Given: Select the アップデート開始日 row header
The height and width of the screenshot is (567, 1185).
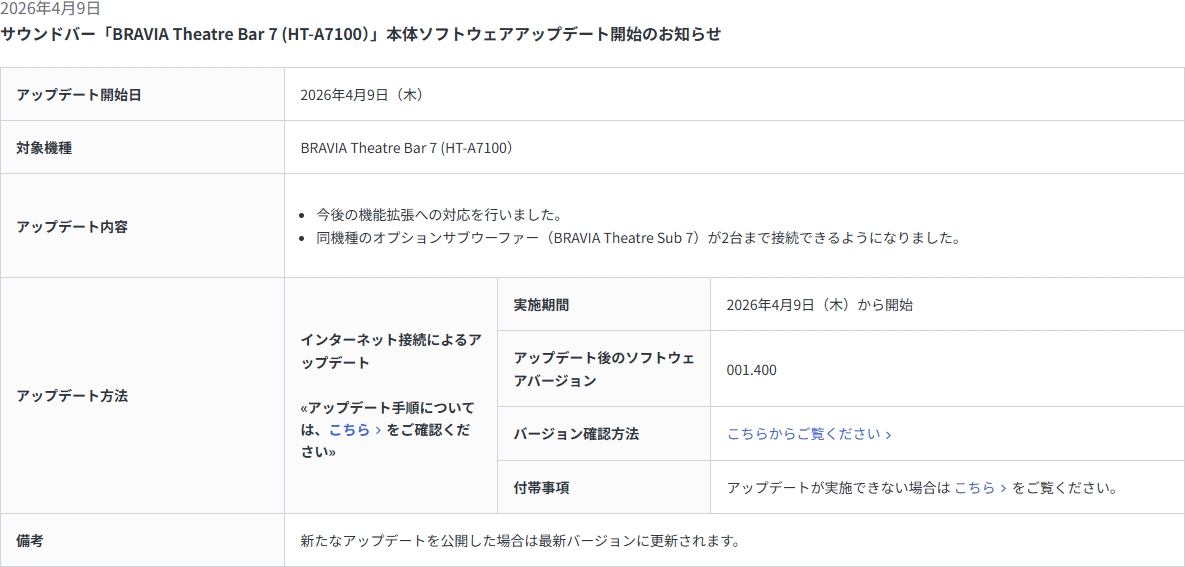Looking at the screenshot, I should pos(79,95).
